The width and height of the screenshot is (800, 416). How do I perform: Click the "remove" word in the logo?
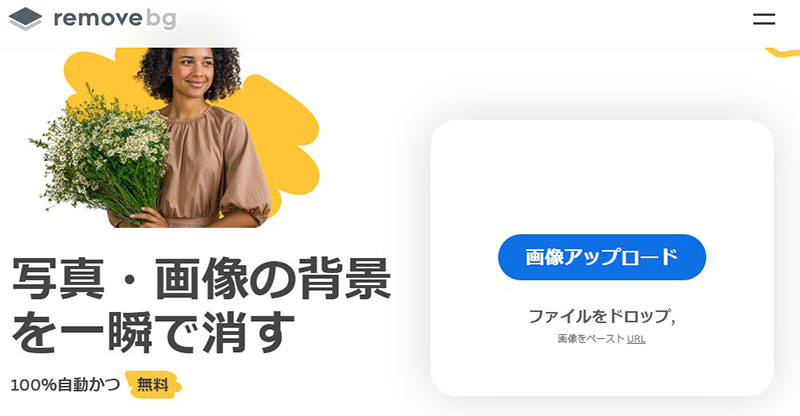coord(98,19)
